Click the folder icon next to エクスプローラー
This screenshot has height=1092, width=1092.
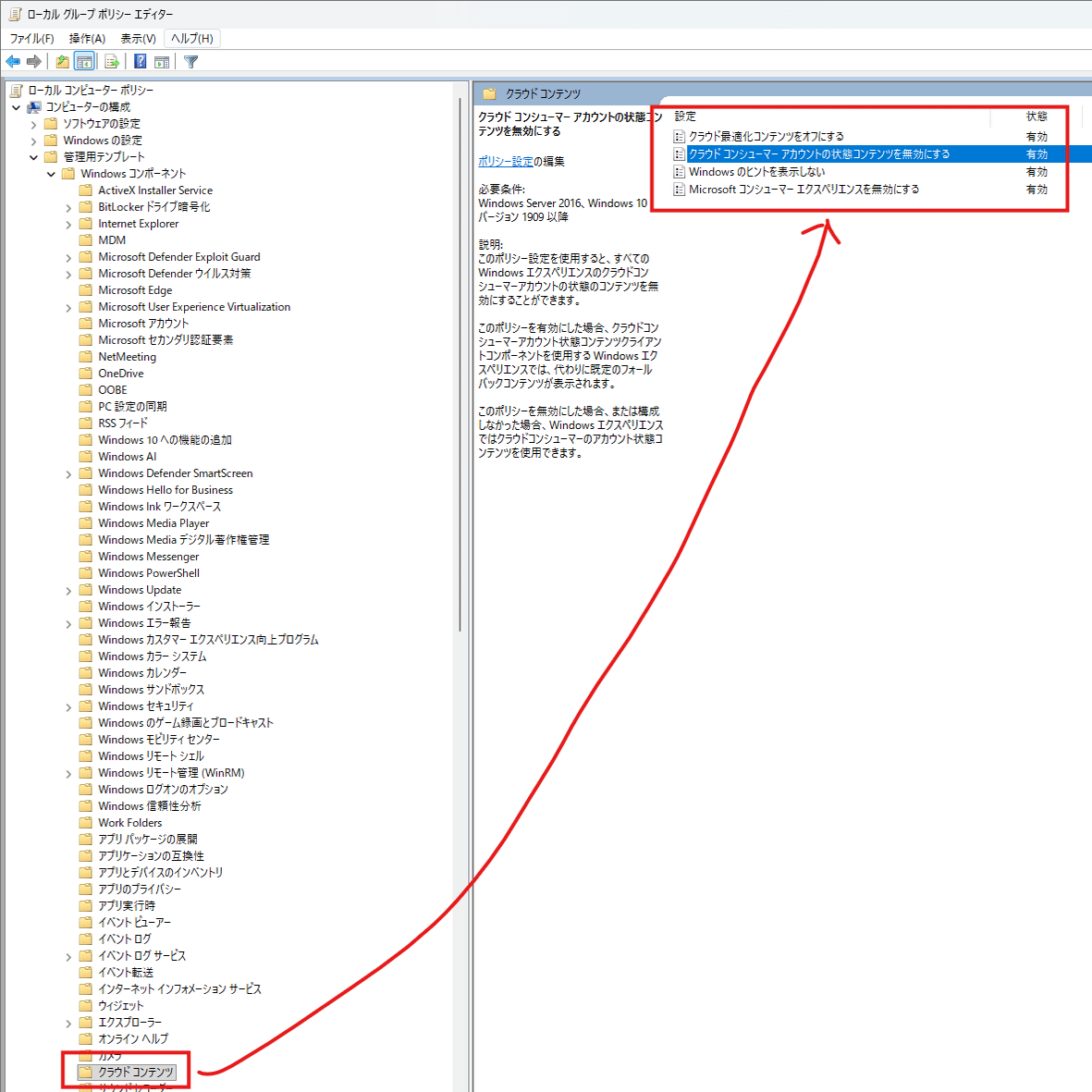[86, 1023]
